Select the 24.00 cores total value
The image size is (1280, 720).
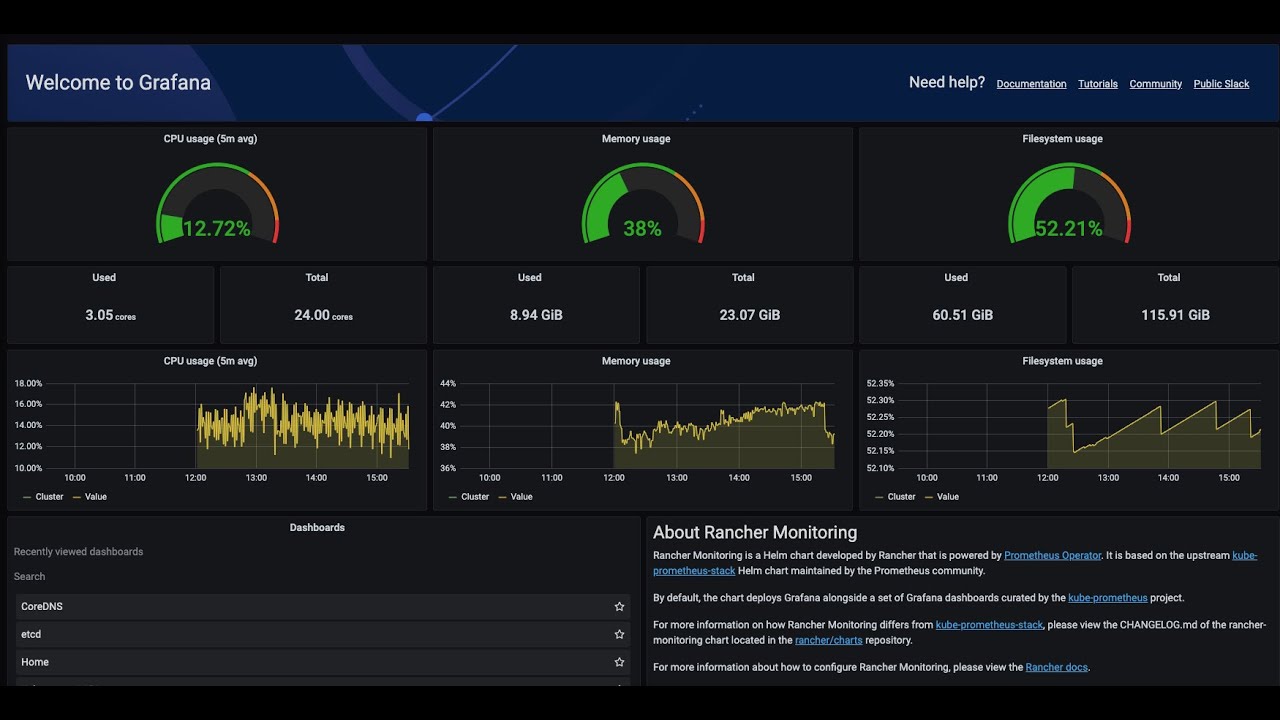coord(323,315)
